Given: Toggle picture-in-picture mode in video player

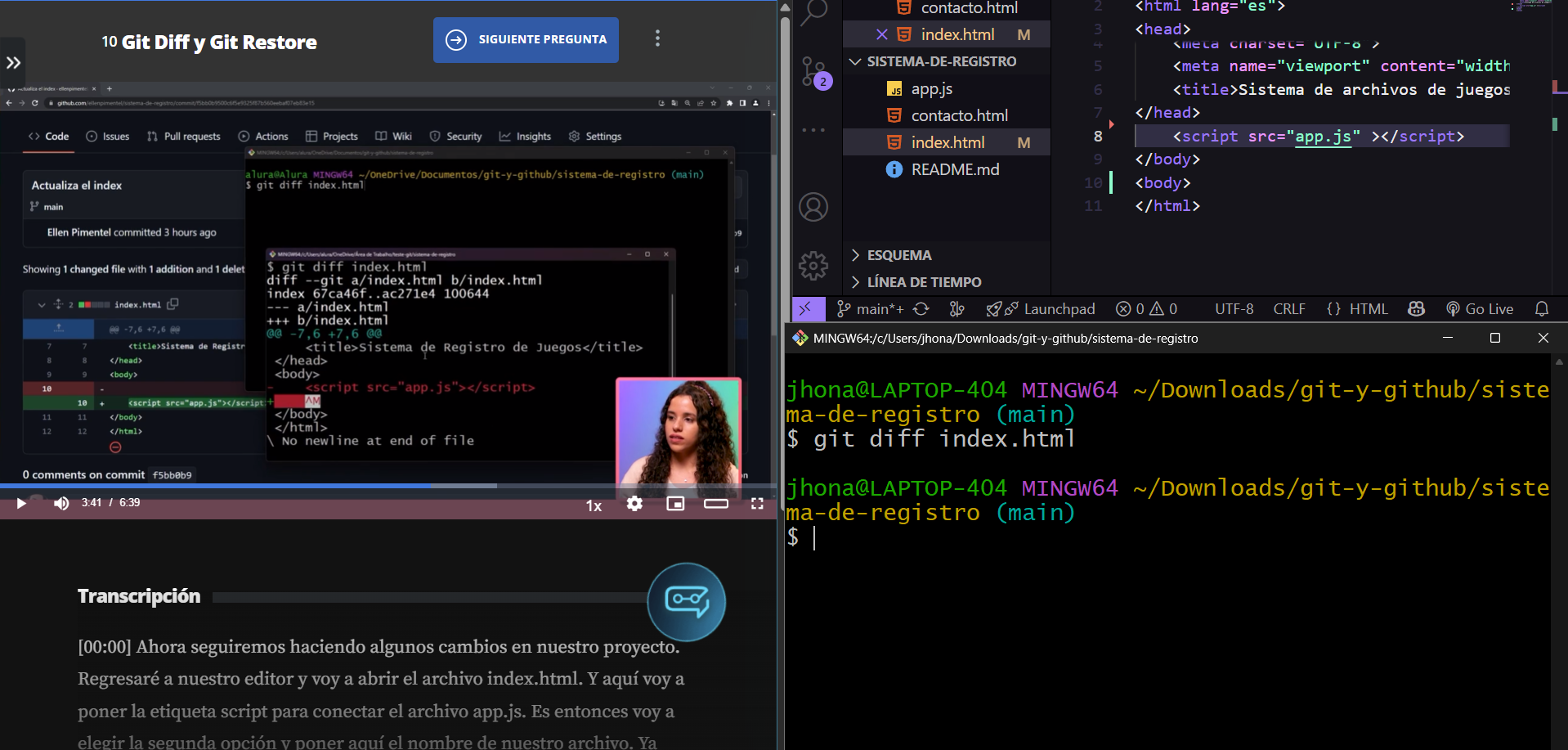Looking at the screenshot, I should click(x=675, y=504).
